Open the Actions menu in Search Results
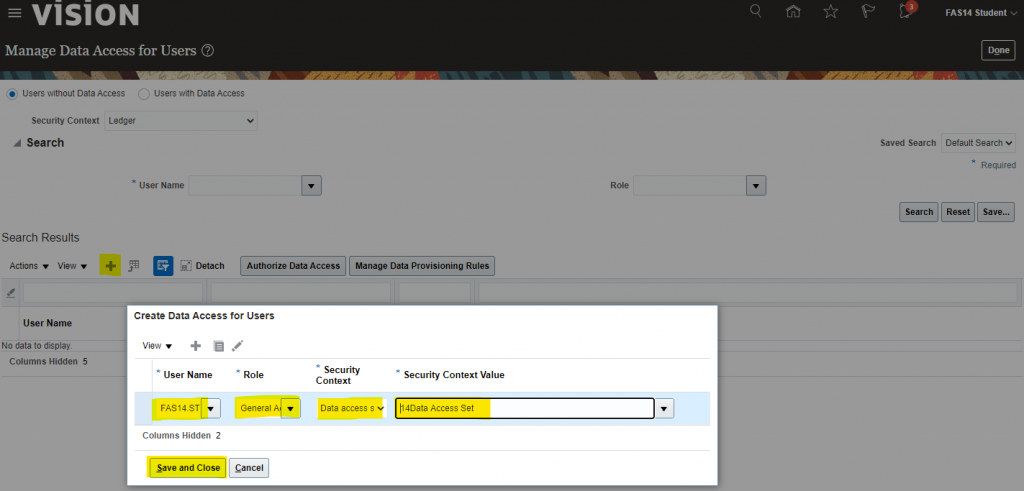Screen dimensions: 1024x491 28,266
